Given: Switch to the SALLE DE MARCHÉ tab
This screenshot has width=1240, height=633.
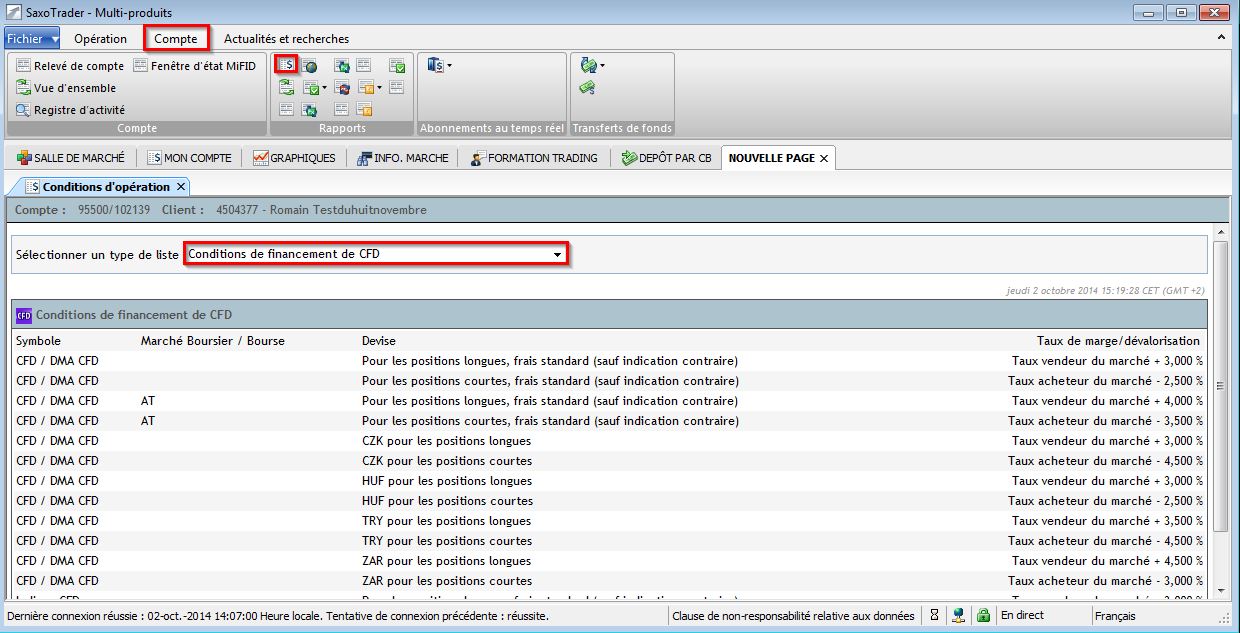Looking at the screenshot, I should 71,158.
